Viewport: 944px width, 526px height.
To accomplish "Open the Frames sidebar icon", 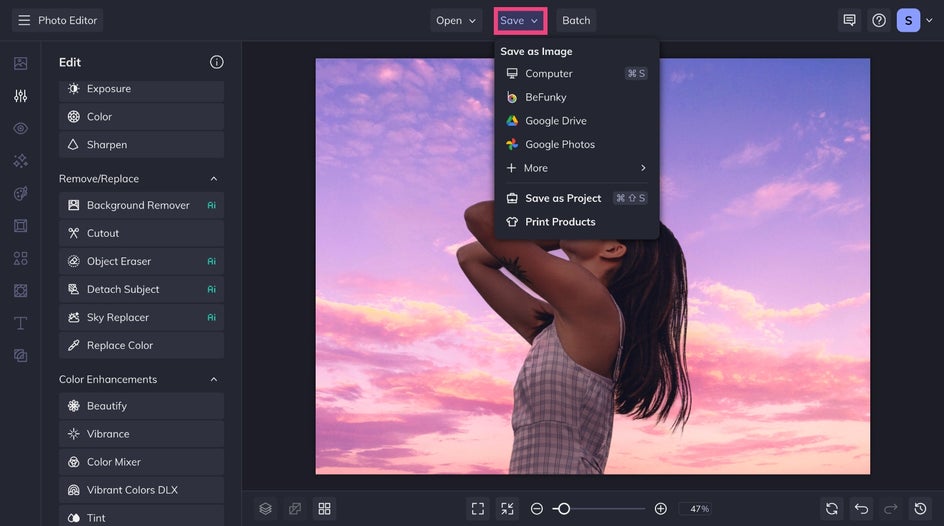I will [20, 226].
